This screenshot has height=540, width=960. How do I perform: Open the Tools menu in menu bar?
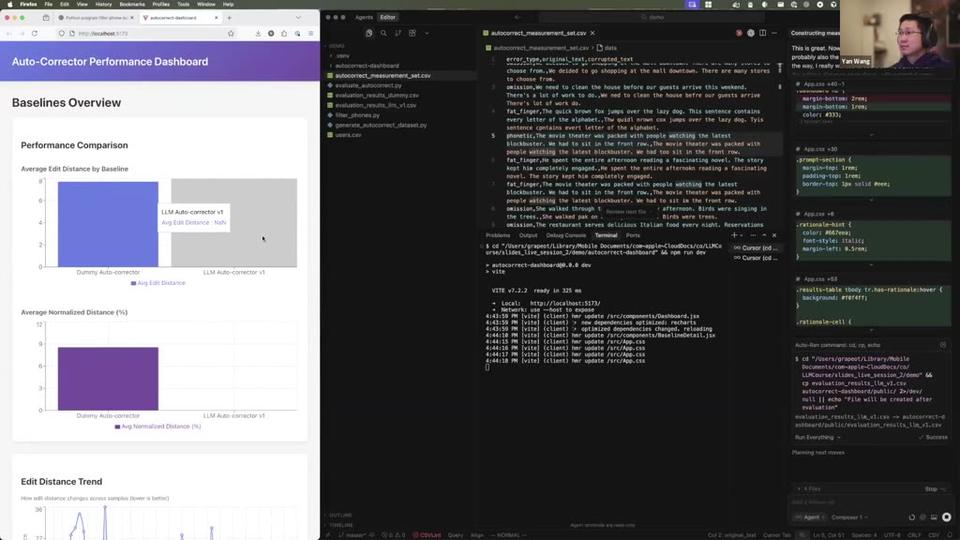(183, 4)
